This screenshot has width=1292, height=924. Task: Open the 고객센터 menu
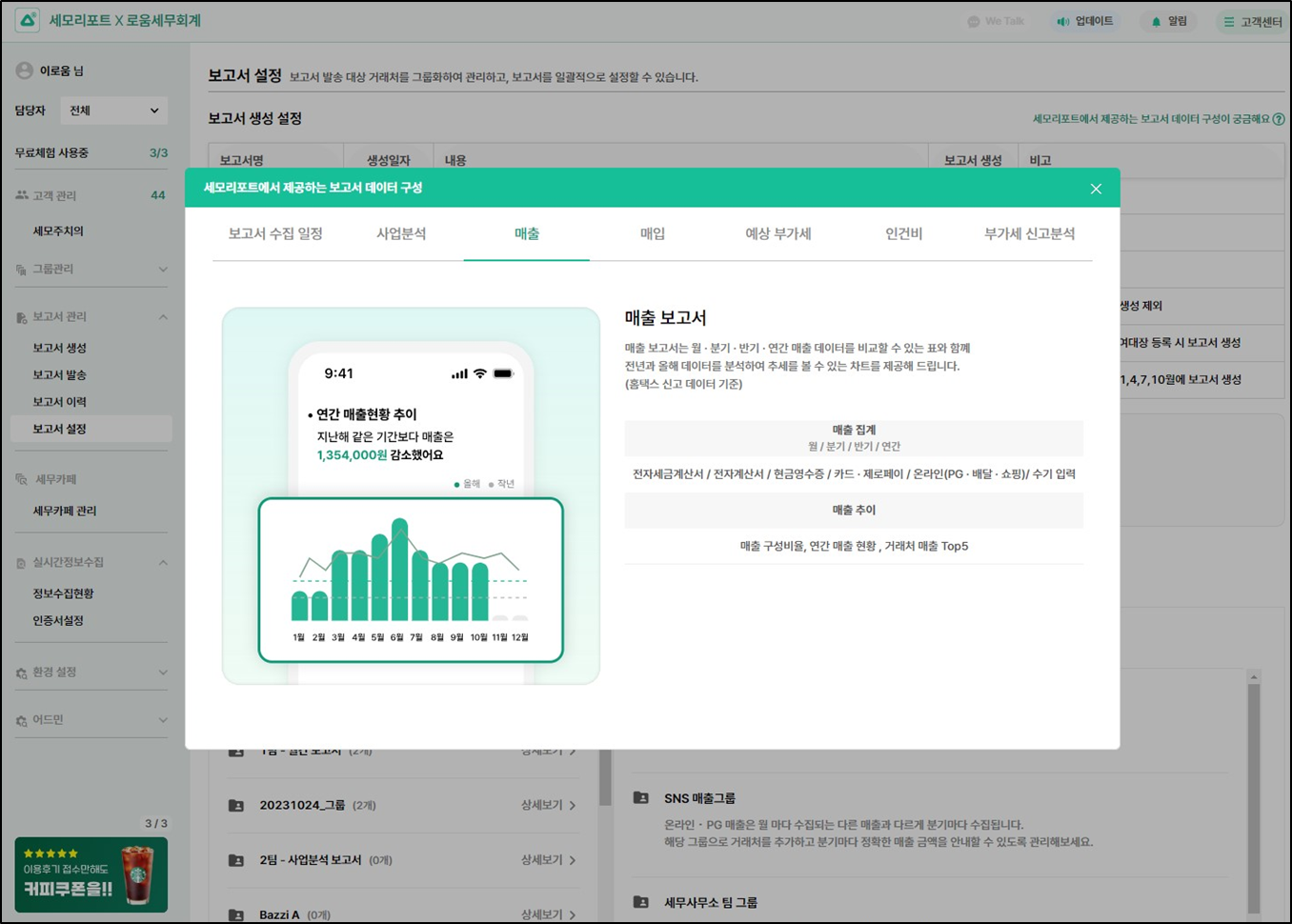(x=1252, y=21)
